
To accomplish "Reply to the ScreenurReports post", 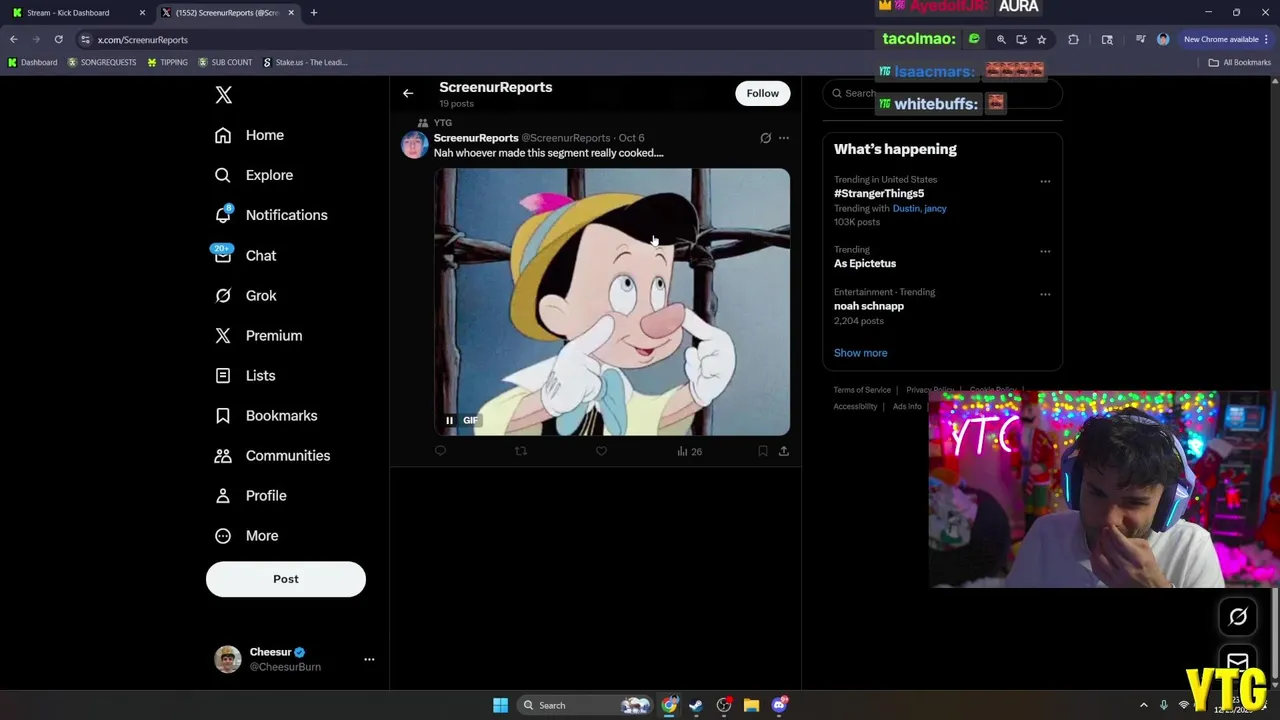I will 440,451.
